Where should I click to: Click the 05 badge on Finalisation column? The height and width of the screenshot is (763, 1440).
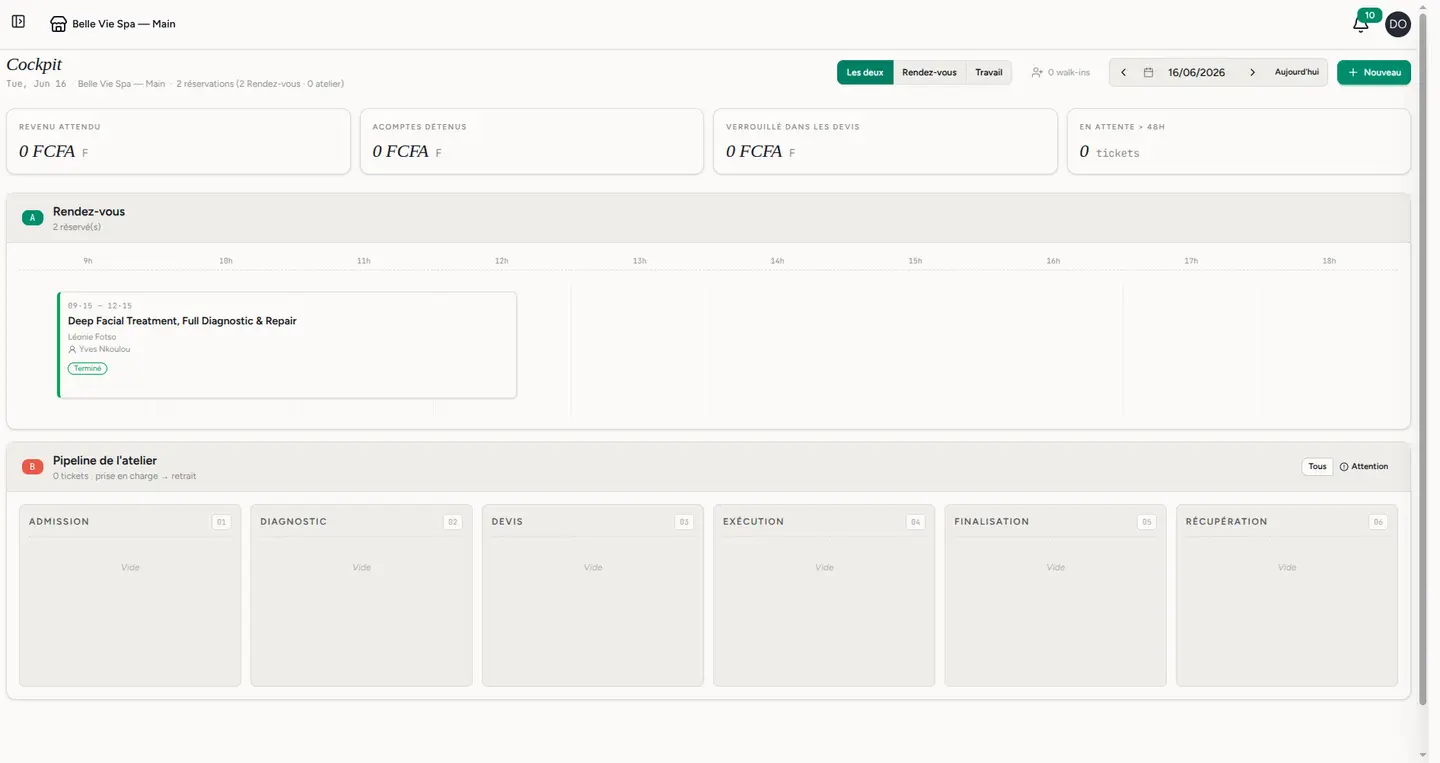tap(1147, 522)
